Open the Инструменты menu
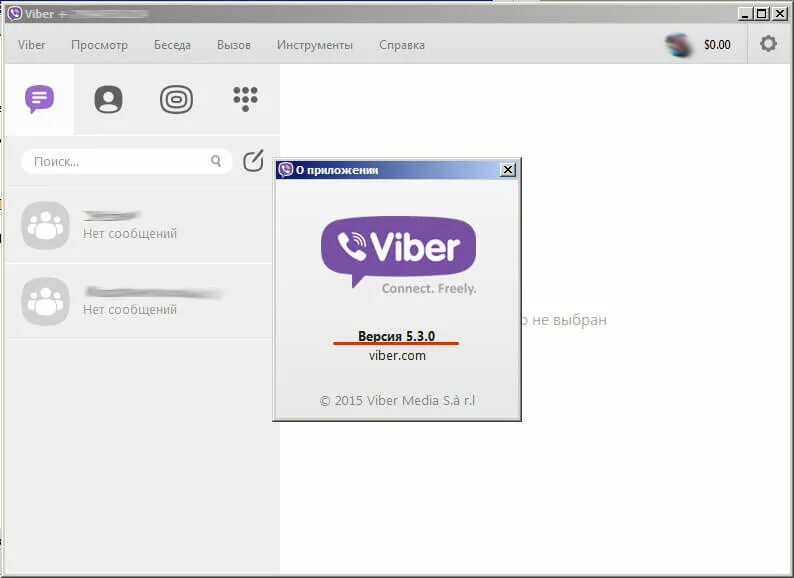This screenshot has width=794, height=578. click(314, 45)
